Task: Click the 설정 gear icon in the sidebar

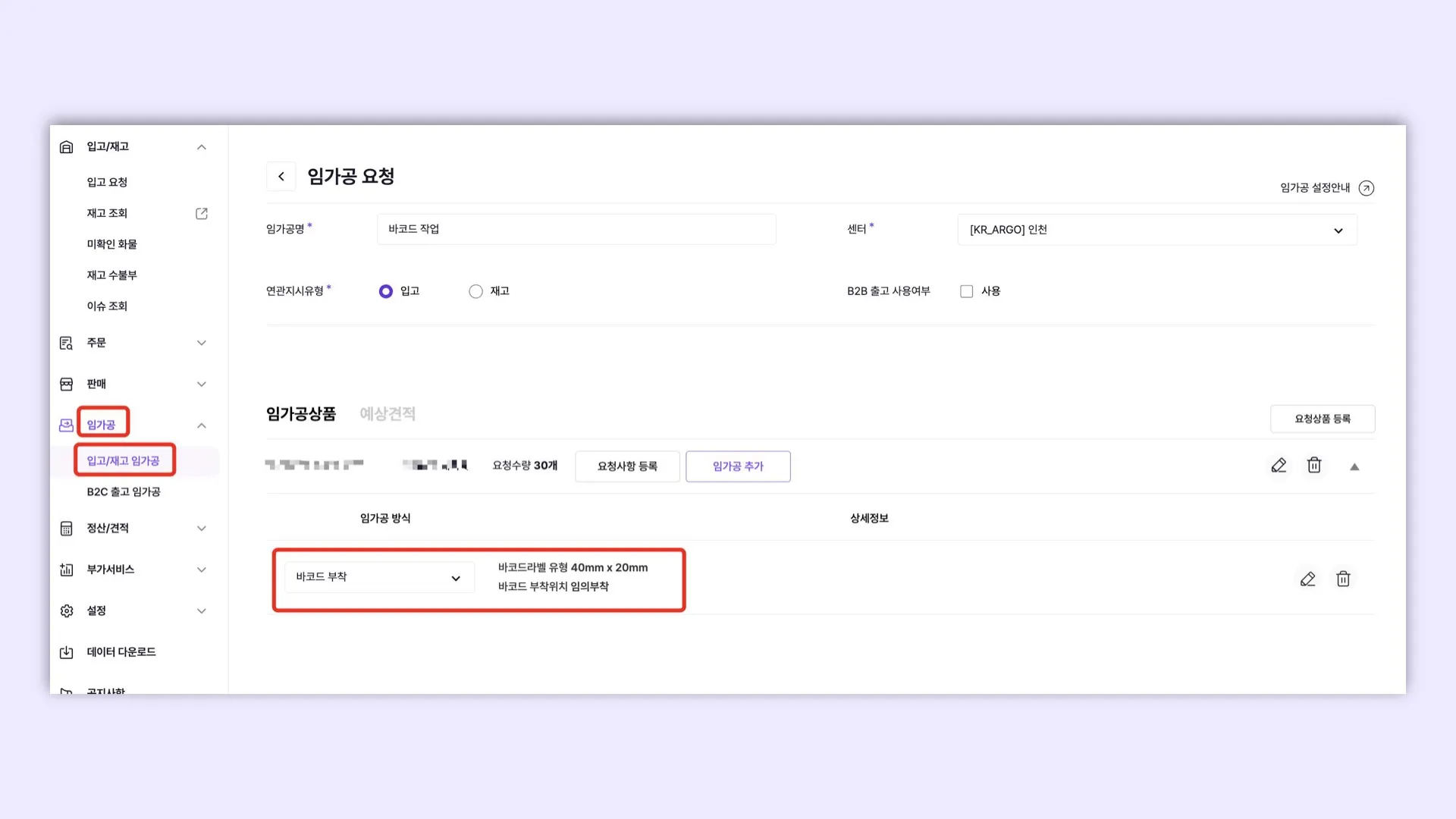Action: pos(67,611)
